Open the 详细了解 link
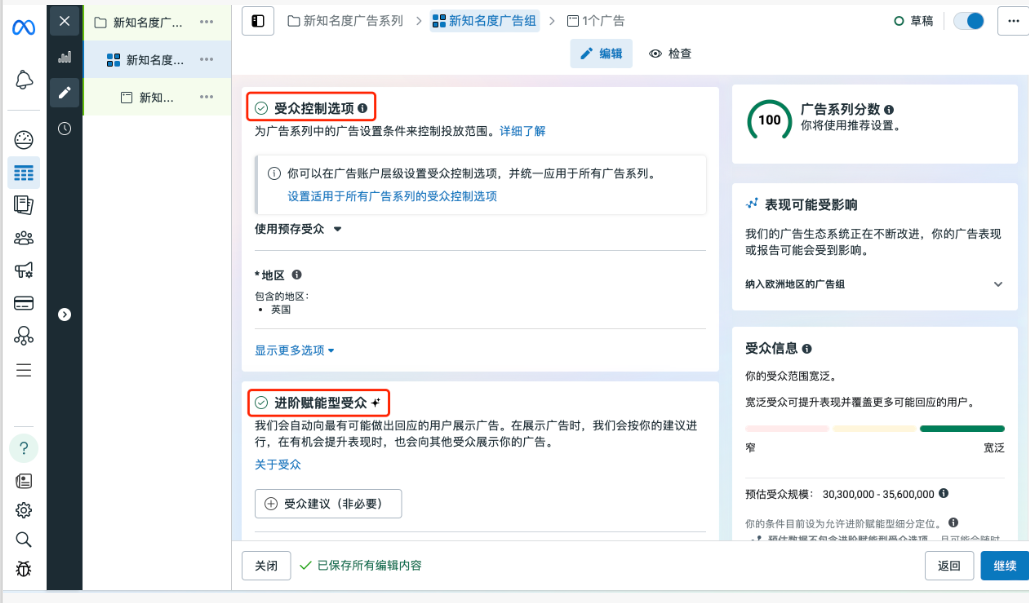Viewport: 1029px width, 603px height. [x=522, y=131]
